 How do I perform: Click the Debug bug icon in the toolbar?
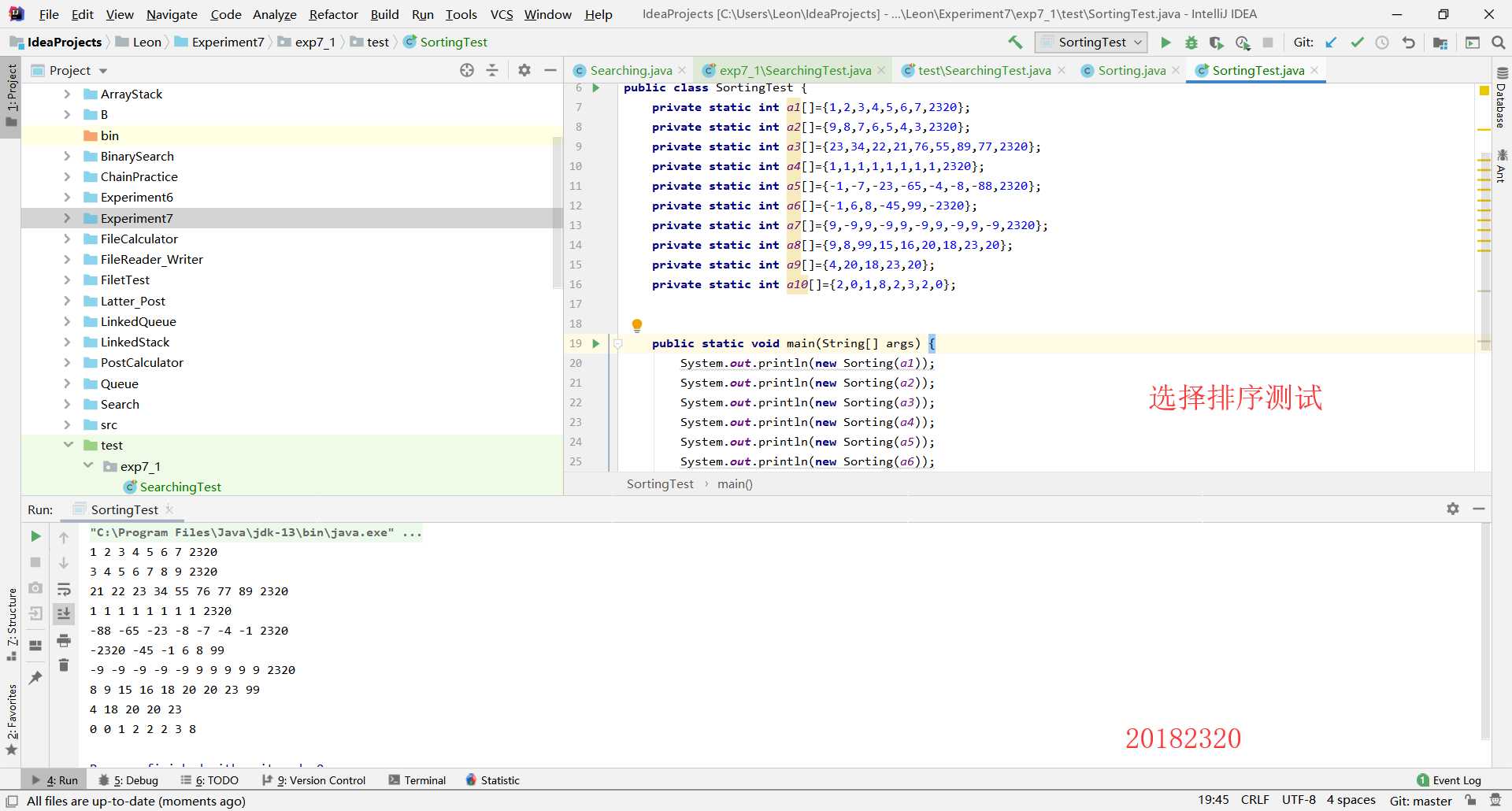tap(1191, 43)
